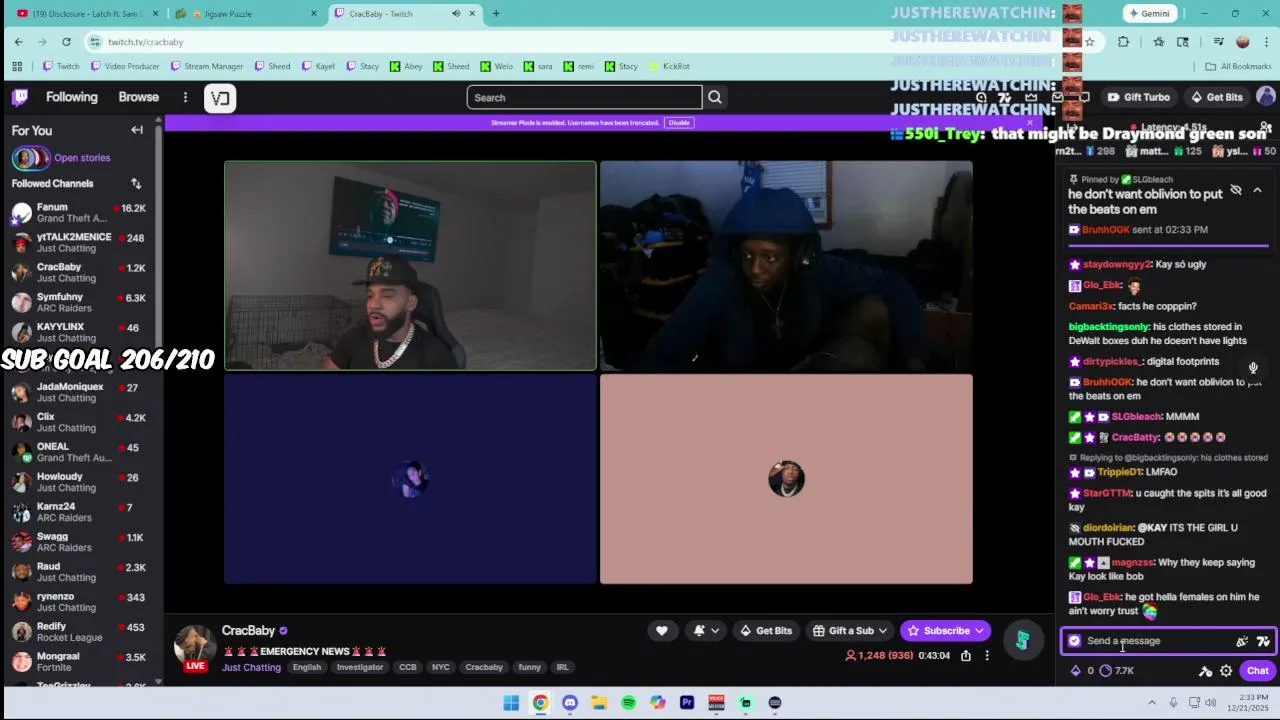Open File Explorer from the taskbar

pyautogui.click(x=599, y=703)
